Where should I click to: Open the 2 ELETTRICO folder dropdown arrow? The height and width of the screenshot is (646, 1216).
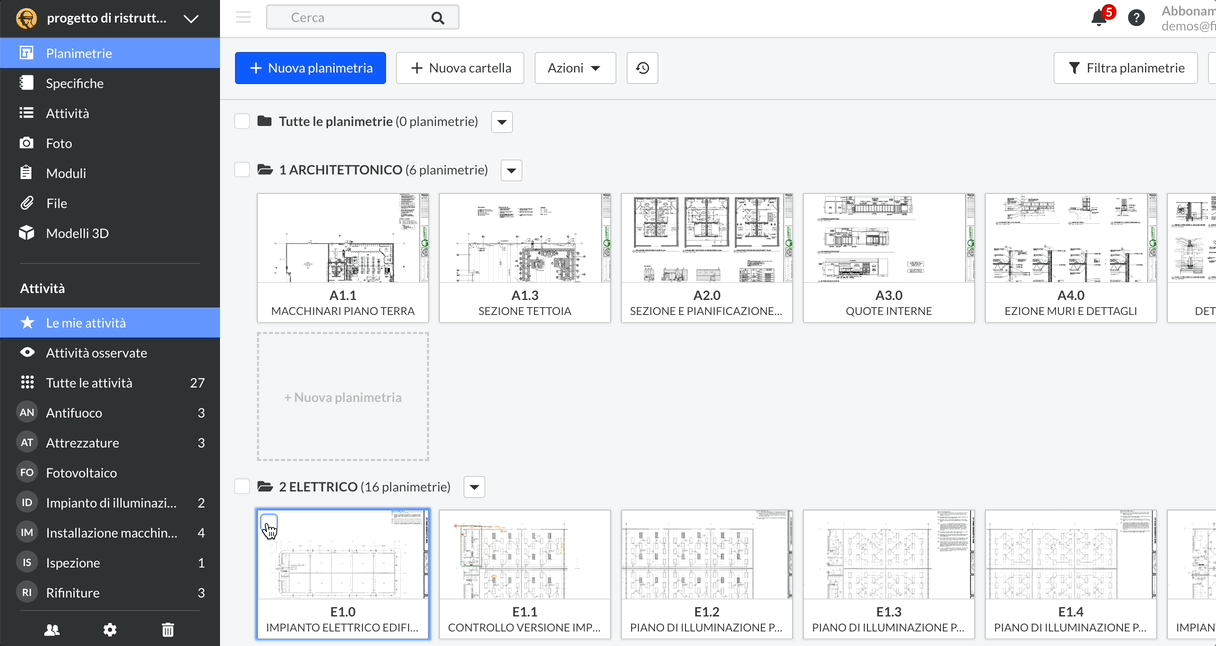[x=475, y=487]
